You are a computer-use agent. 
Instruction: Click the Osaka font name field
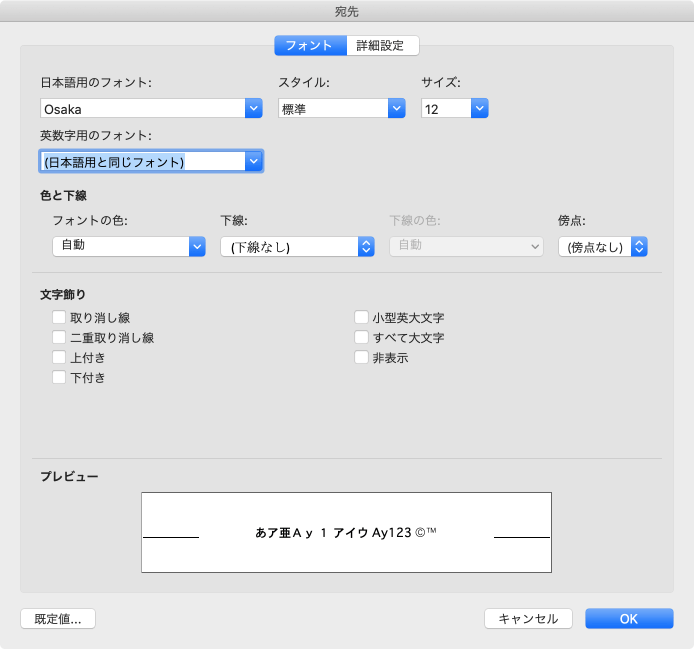tap(140, 109)
